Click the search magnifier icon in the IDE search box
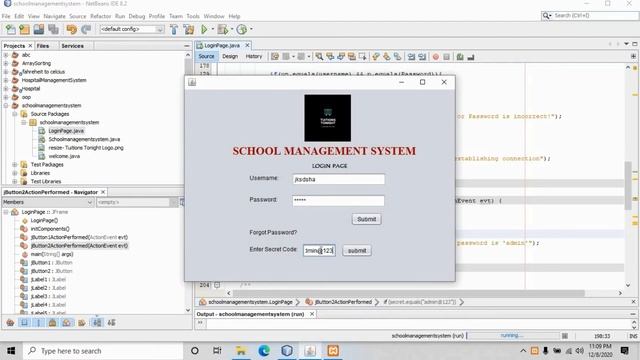The height and width of the screenshot is (360, 640). pyautogui.click(x=546, y=16)
